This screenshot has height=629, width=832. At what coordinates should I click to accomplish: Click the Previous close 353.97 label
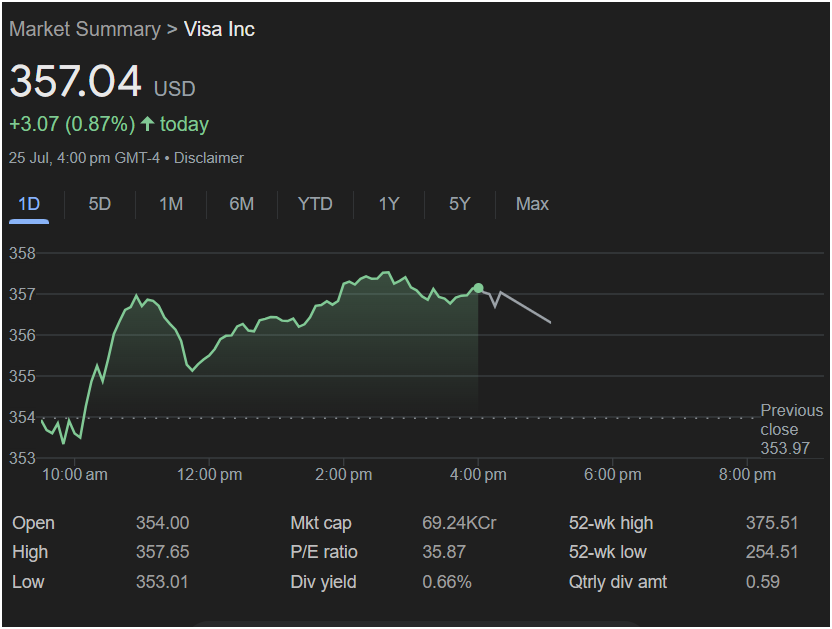[x=791, y=429]
